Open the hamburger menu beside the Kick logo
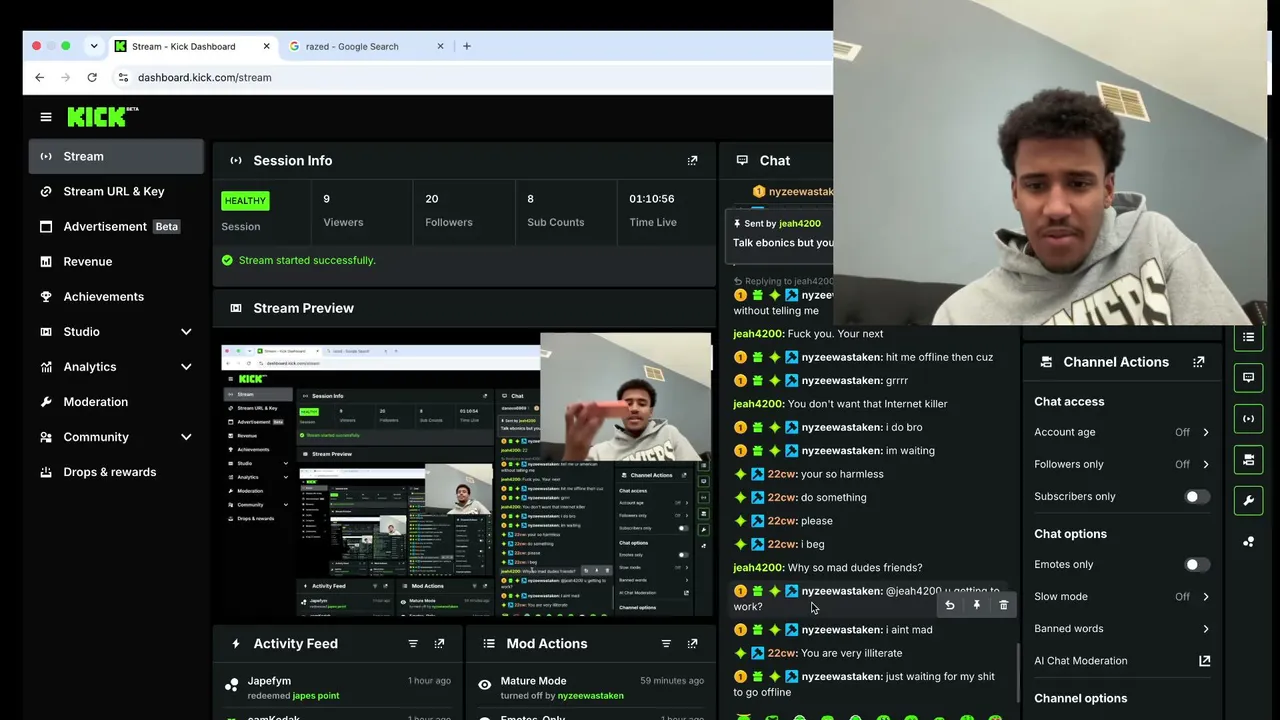Image resolution: width=1280 pixels, height=720 pixels. (x=45, y=117)
